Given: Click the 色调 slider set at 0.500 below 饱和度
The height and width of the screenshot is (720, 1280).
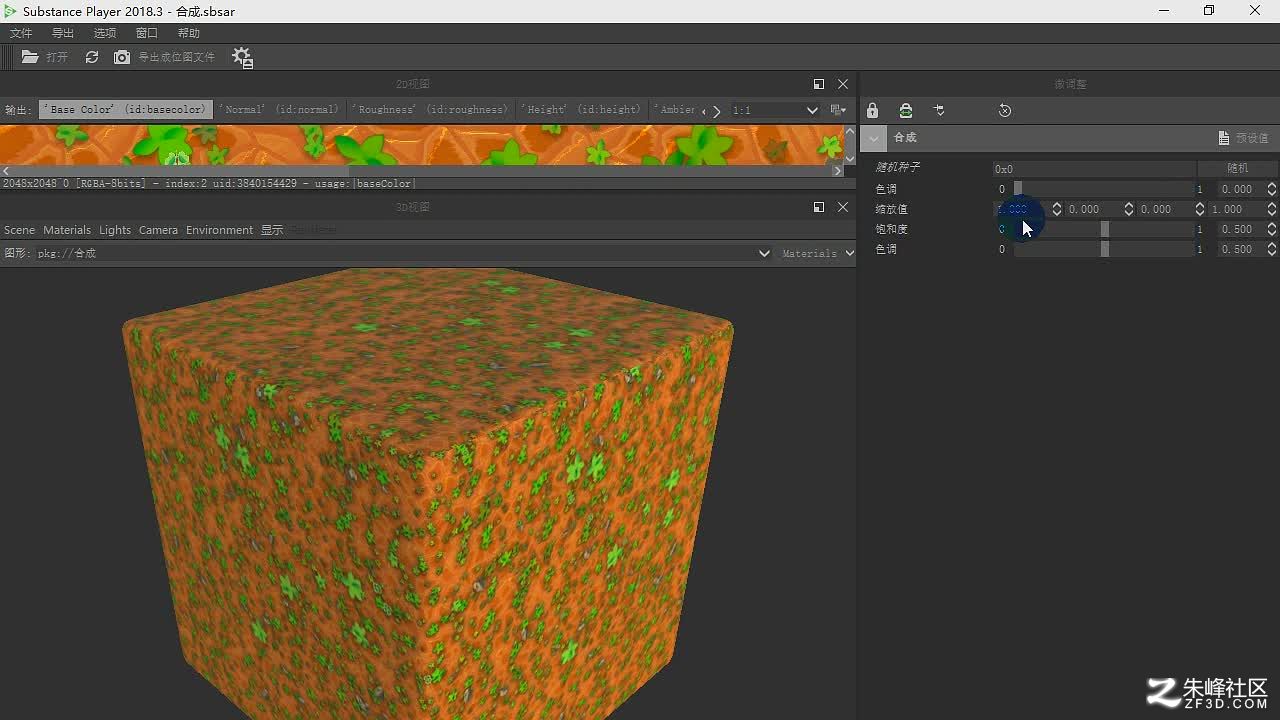Looking at the screenshot, I should [1104, 249].
